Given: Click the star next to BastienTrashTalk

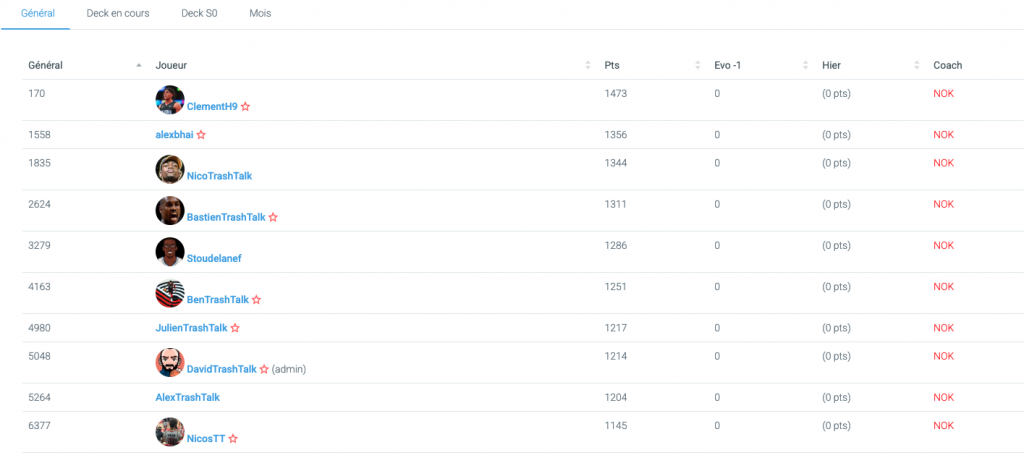Looking at the screenshot, I should (273, 217).
